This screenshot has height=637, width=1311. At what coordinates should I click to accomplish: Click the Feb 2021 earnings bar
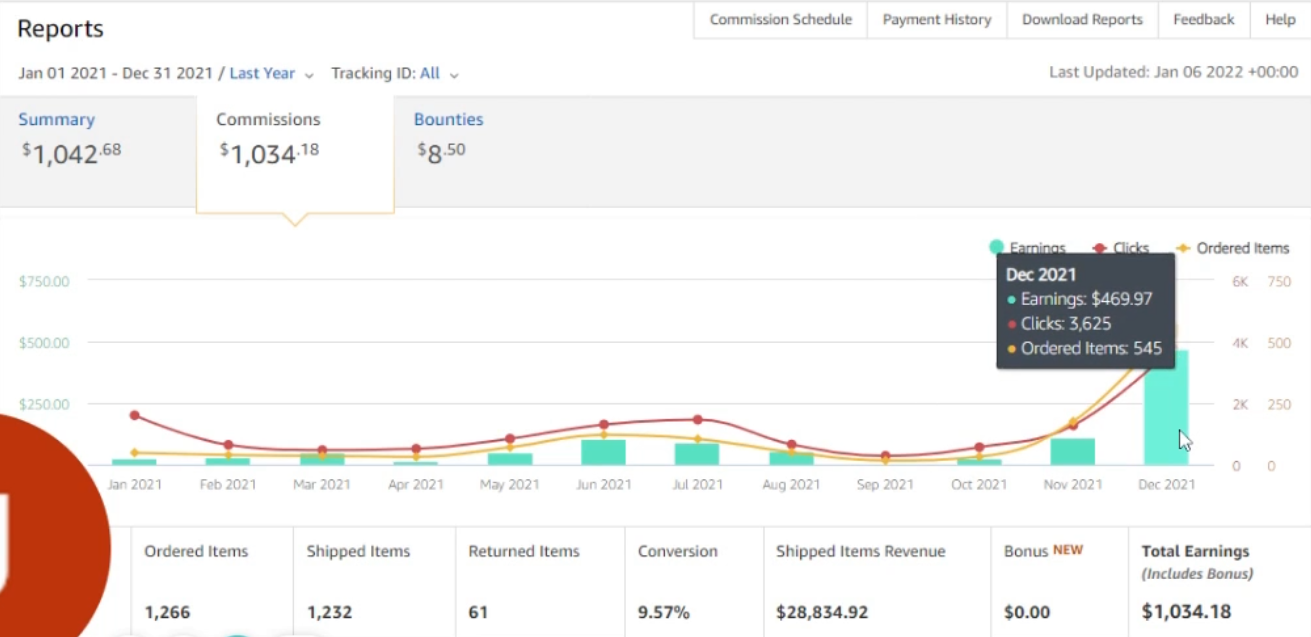coord(228,461)
